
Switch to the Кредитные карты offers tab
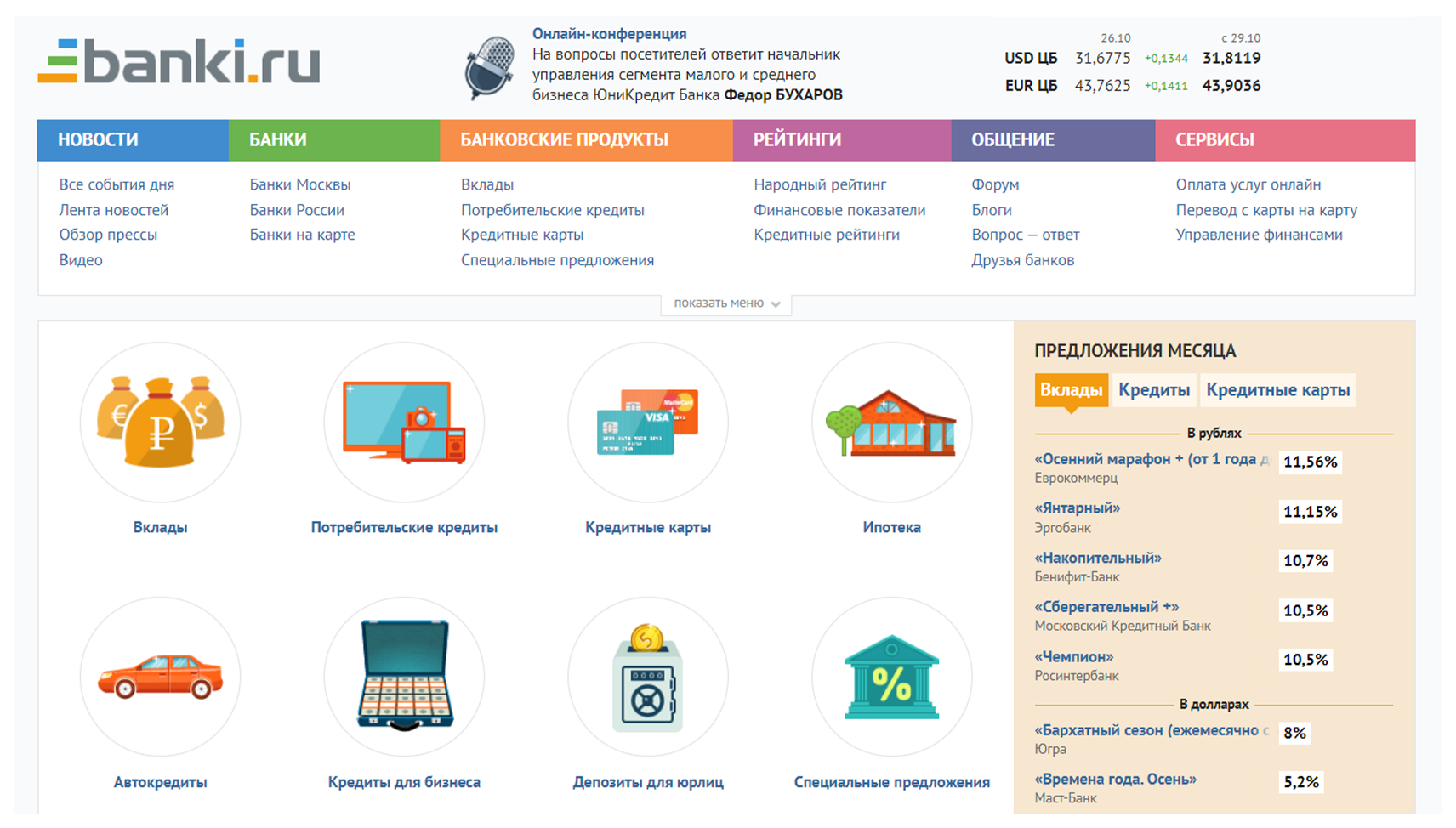pos(1277,390)
